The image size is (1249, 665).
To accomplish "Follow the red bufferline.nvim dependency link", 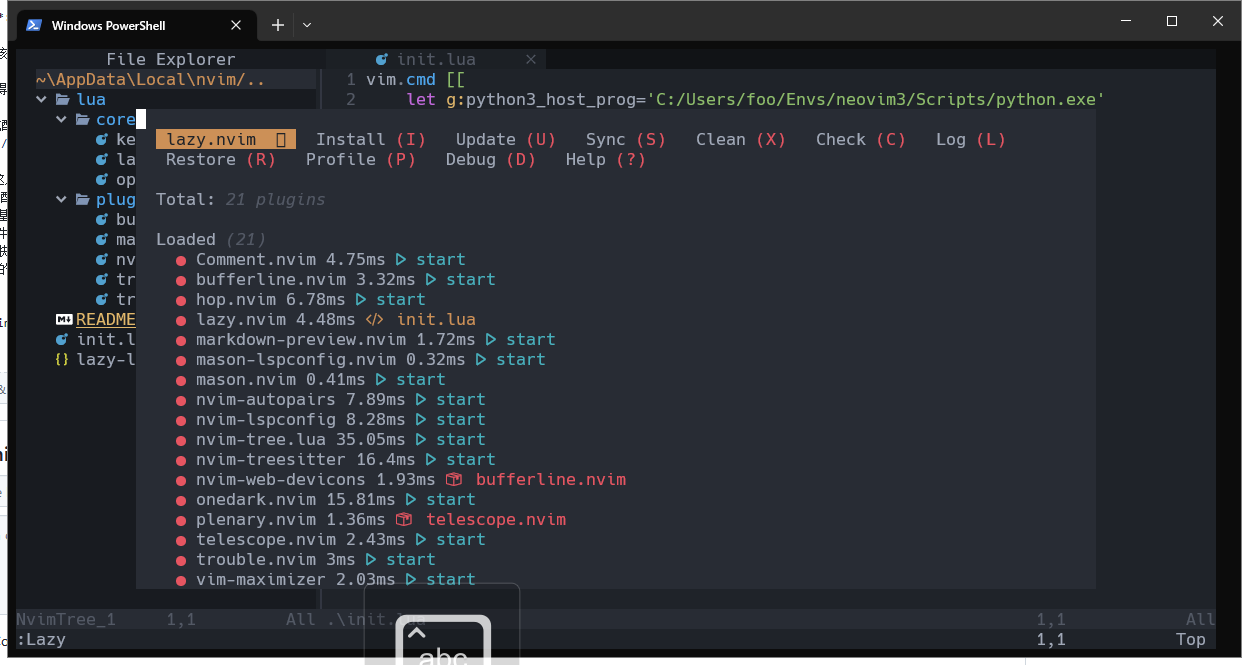I will [x=551, y=479].
